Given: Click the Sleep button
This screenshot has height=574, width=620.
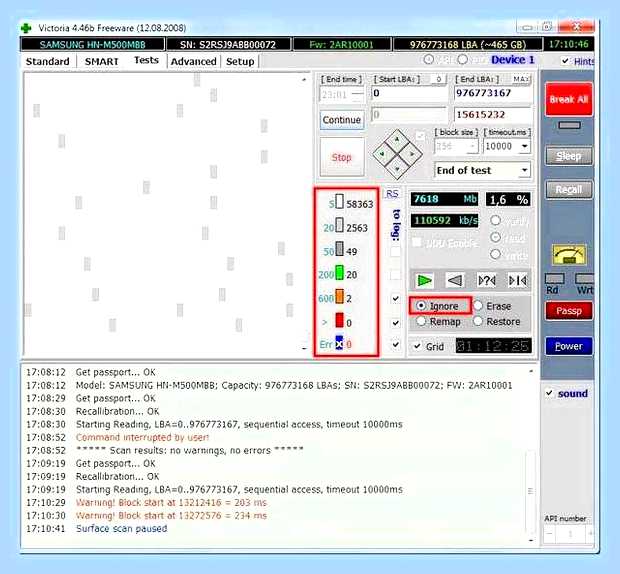Looking at the screenshot, I should click(x=569, y=156).
